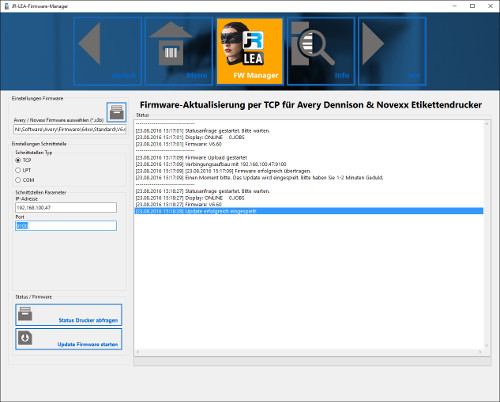Select the FW Manager tile

pos(249,51)
